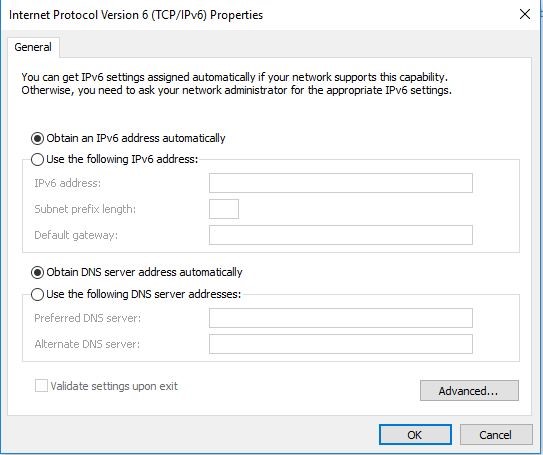Screen dimensions: 543x455
Task: Click the Default gateway text box
Action: 341,235
